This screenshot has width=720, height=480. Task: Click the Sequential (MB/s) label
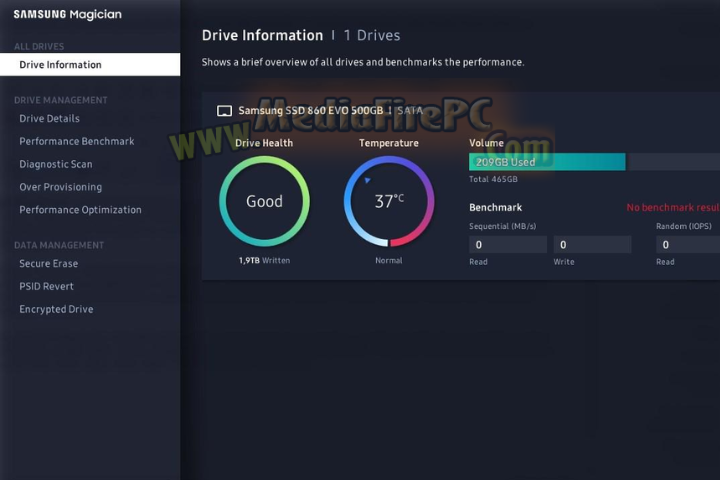[x=502, y=226]
